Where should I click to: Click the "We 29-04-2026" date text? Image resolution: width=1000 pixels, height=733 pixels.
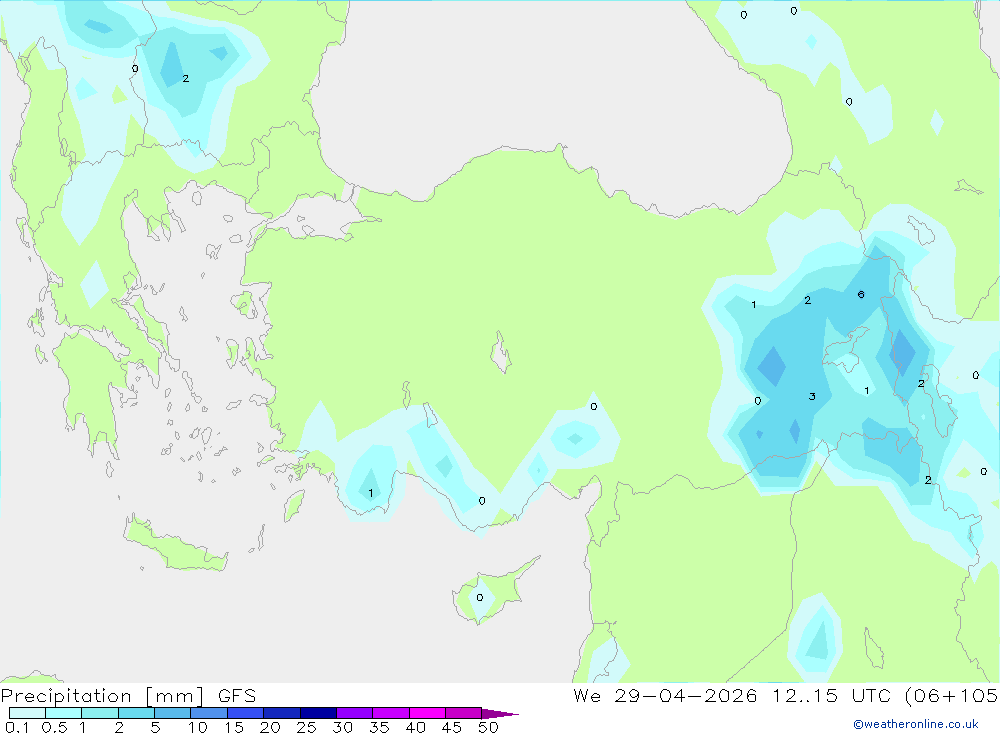(665, 695)
